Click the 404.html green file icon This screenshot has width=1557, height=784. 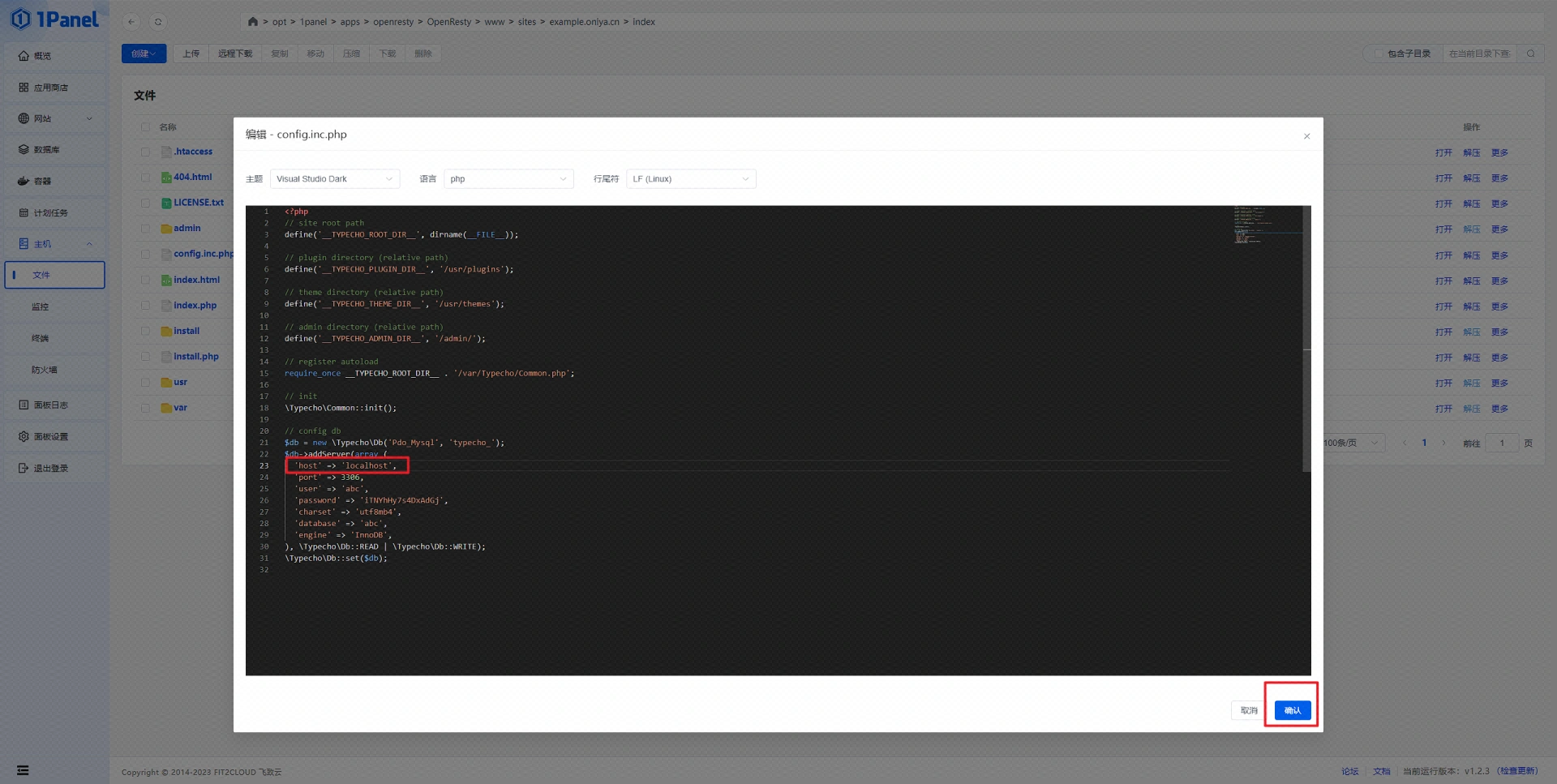[x=166, y=178]
